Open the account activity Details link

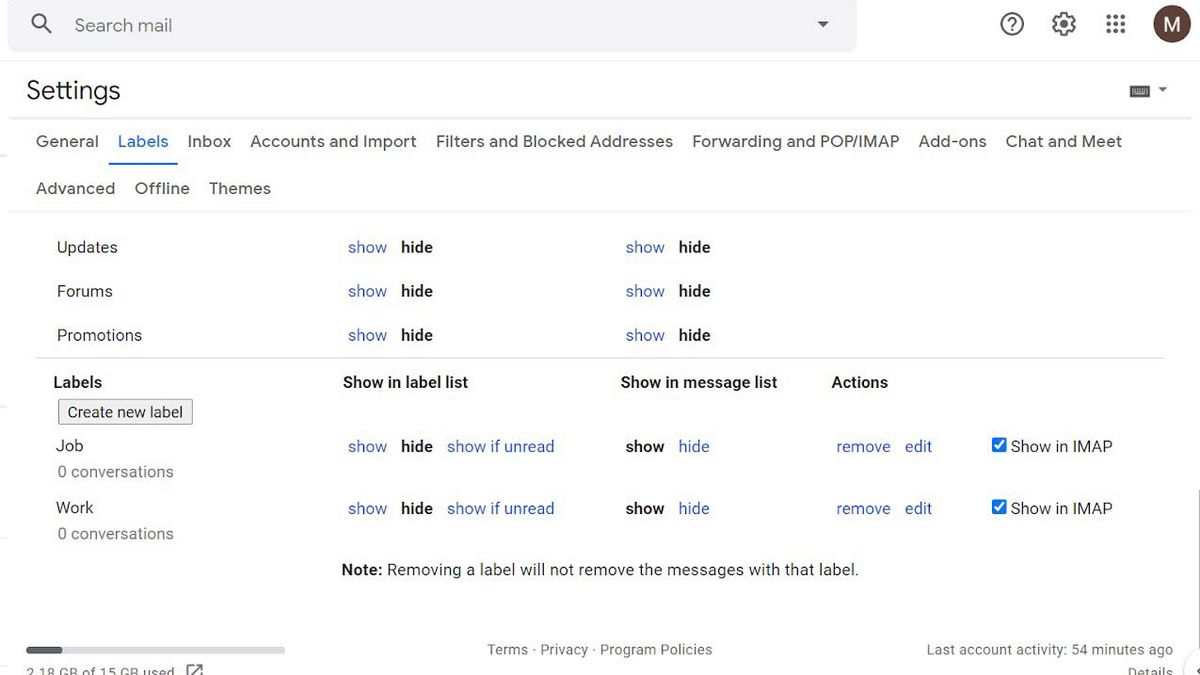1150,669
